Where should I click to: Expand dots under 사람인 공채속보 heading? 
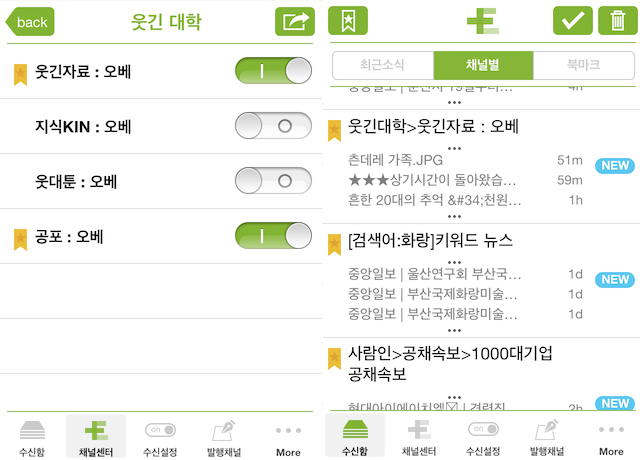pos(454,397)
